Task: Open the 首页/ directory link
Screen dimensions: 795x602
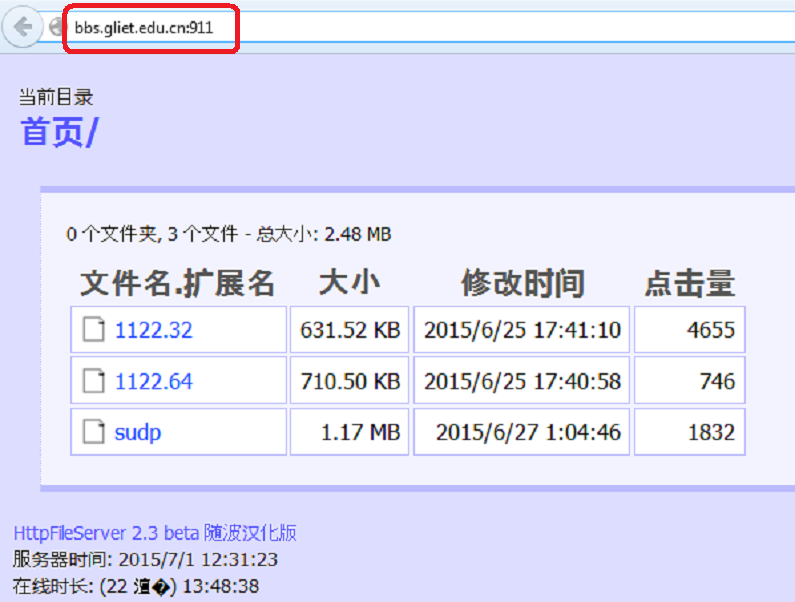Action: pyautogui.click(x=59, y=132)
